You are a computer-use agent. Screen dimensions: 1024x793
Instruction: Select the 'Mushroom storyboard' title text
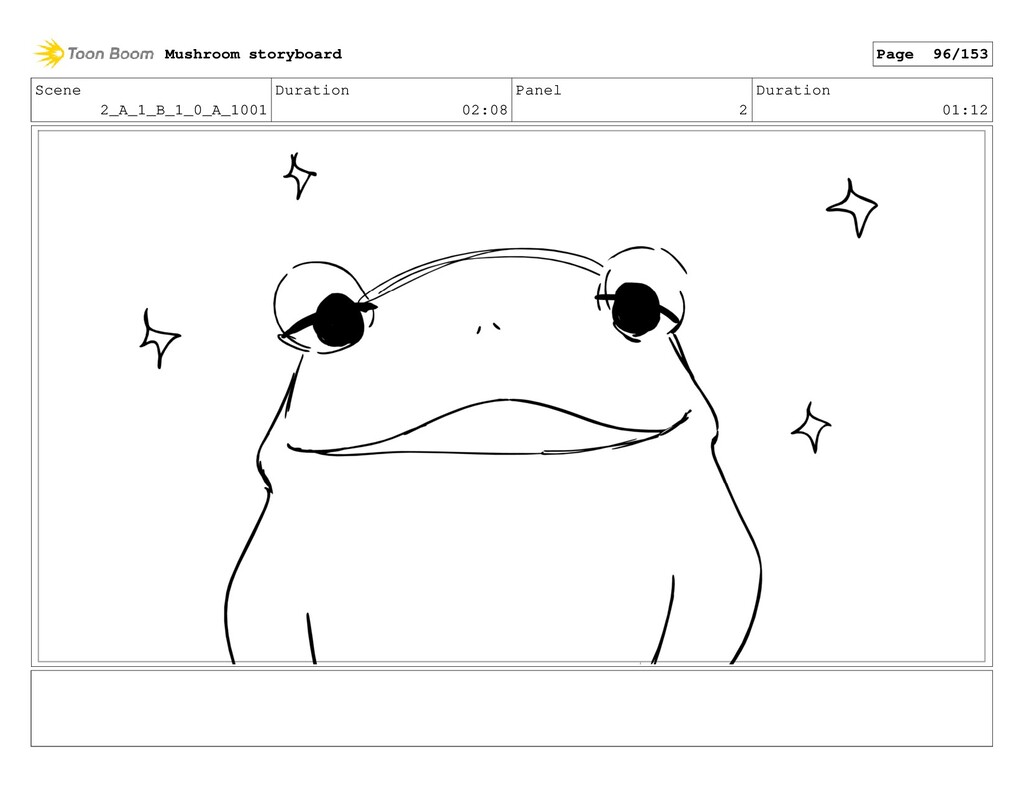click(x=253, y=54)
